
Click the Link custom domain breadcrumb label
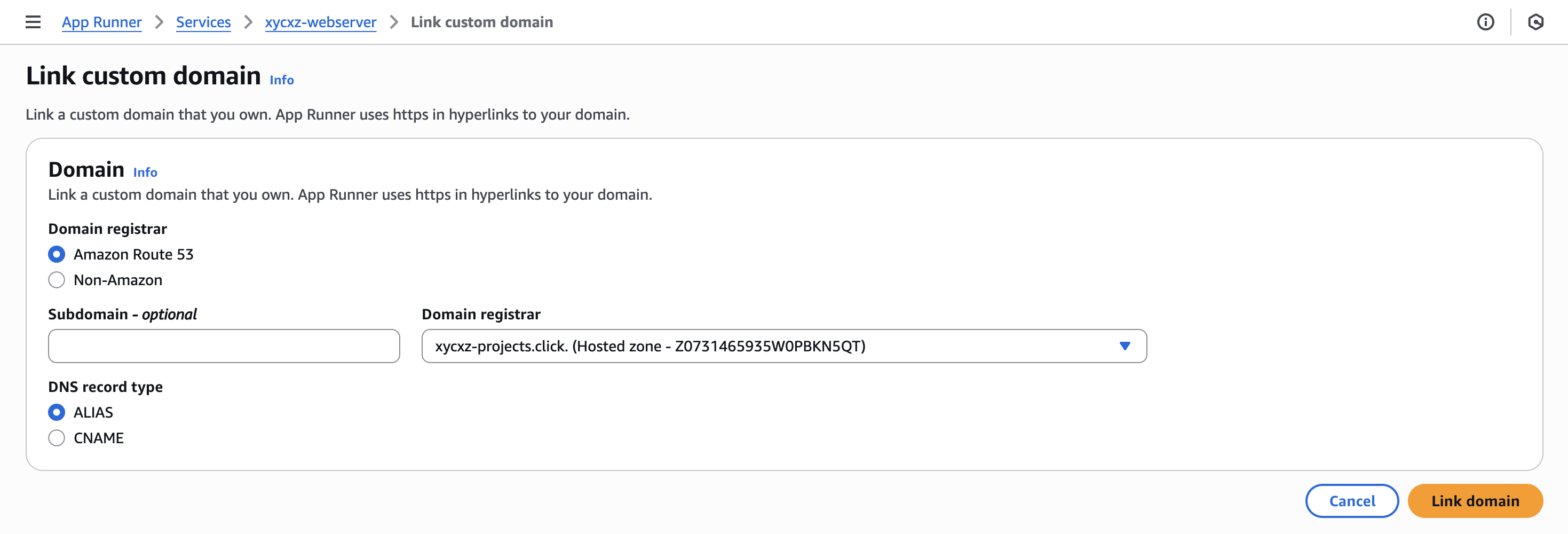click(481, 22)
